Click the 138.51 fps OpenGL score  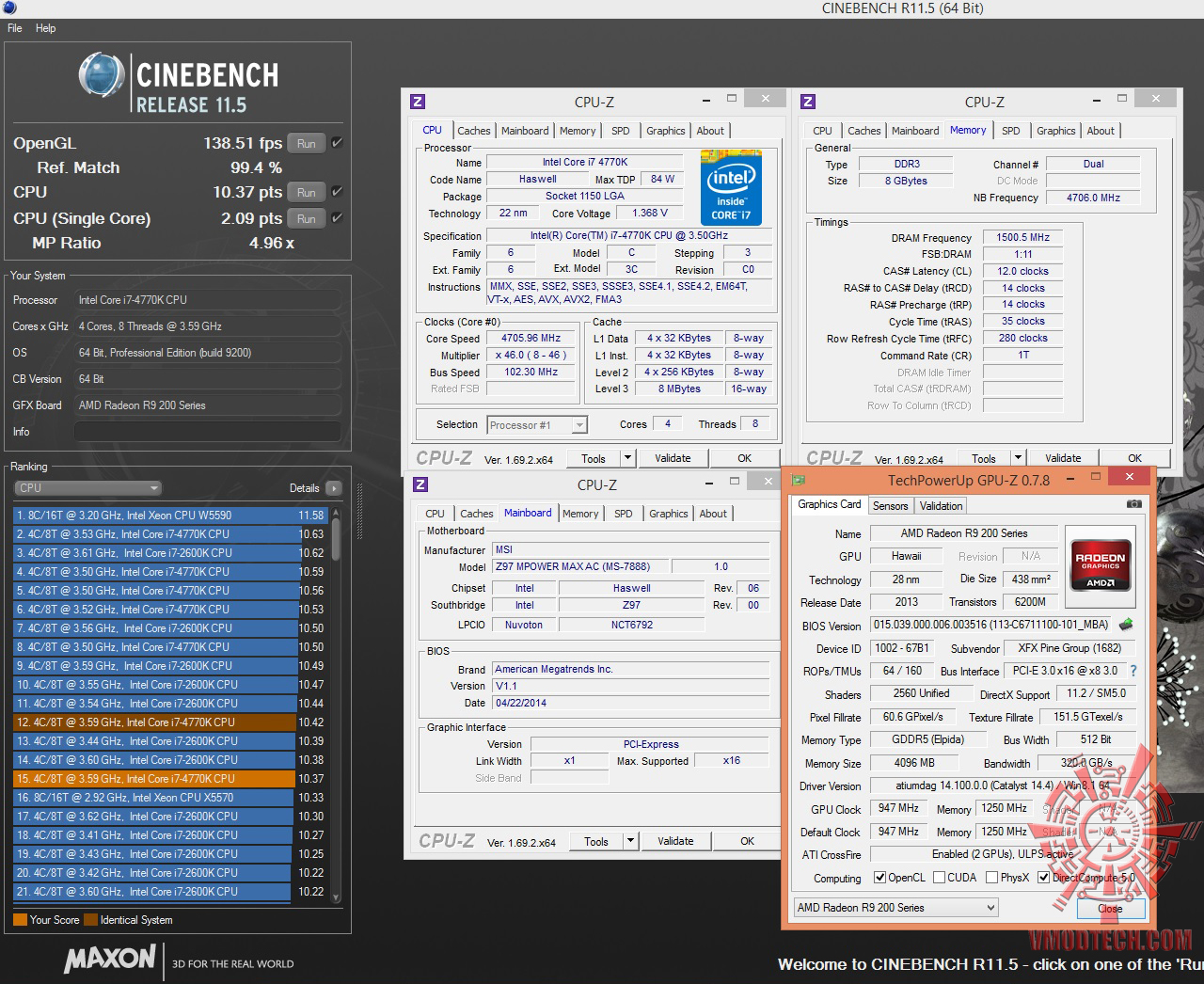tap(243, 143)
